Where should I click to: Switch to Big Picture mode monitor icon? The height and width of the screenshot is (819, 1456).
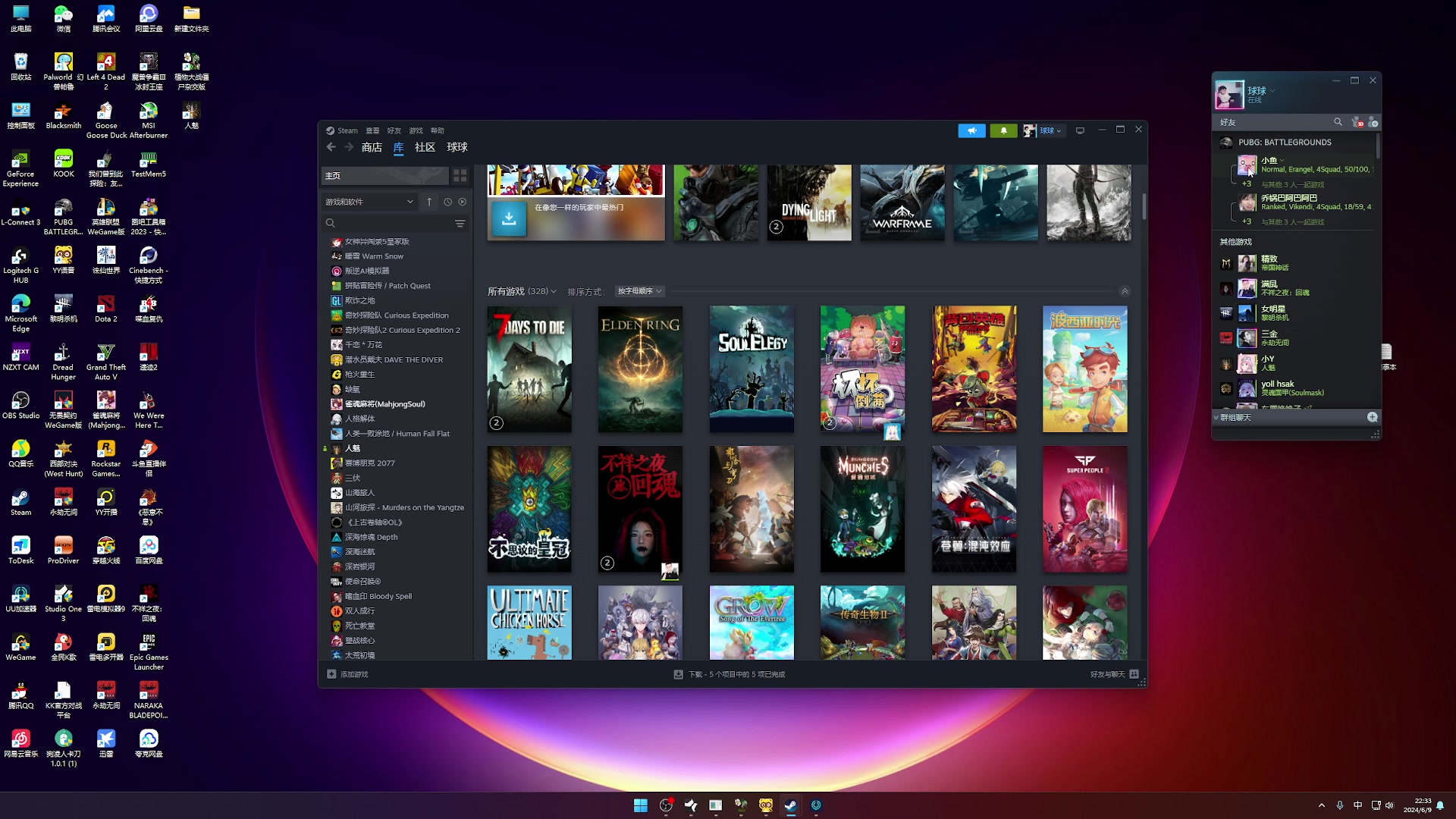[1080, 130]
